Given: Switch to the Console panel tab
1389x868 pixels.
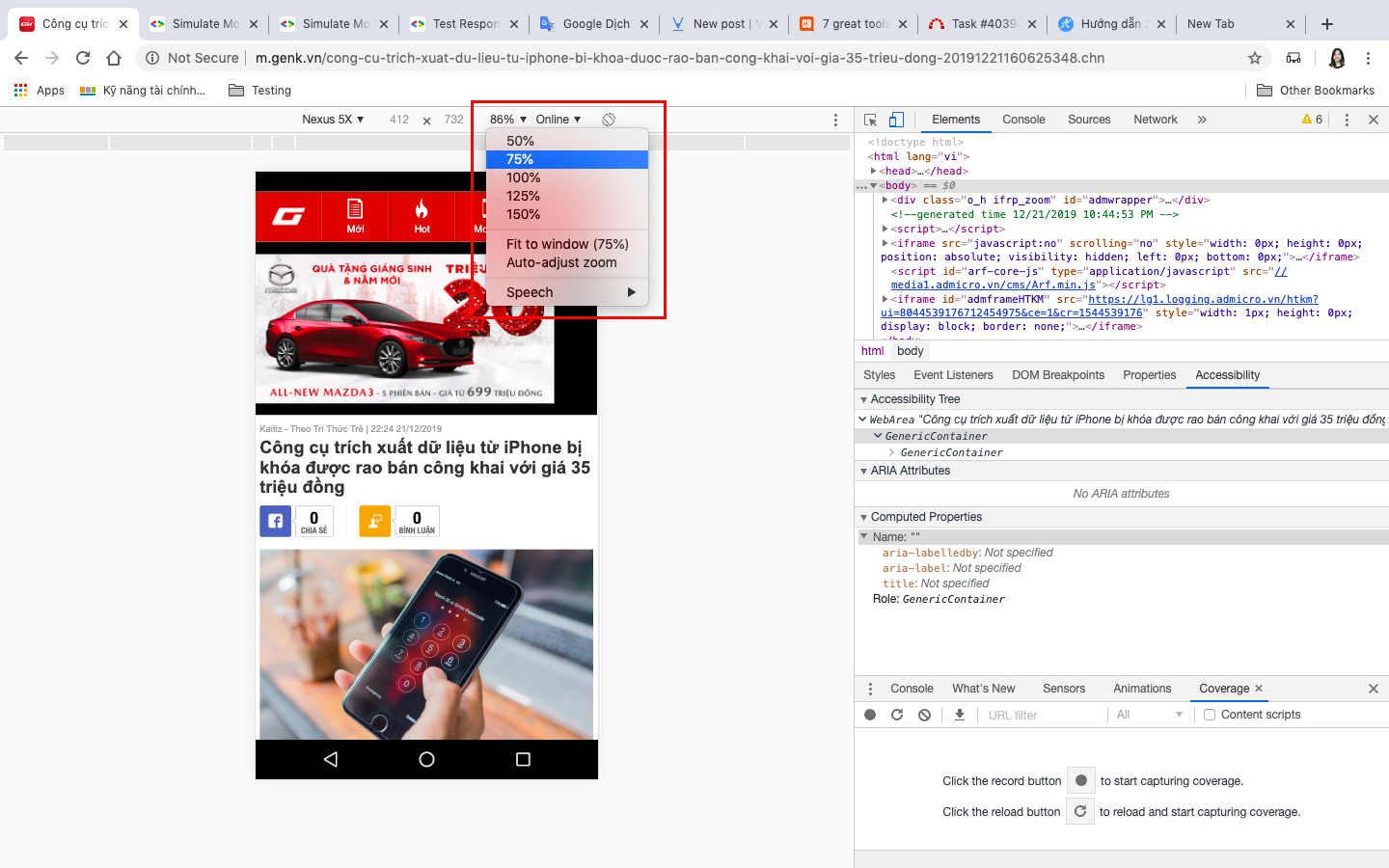Looking at the screenshot, I should tap(1023, 120).
